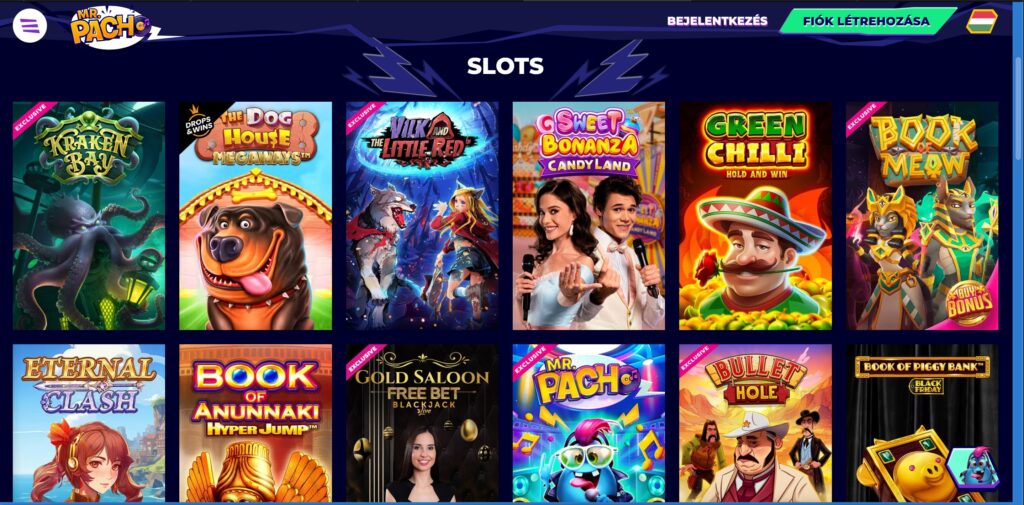Viewport: 1024px width, 505px height.
Task: Open the Hungarian flag language selector
Action: pos(982,22)
